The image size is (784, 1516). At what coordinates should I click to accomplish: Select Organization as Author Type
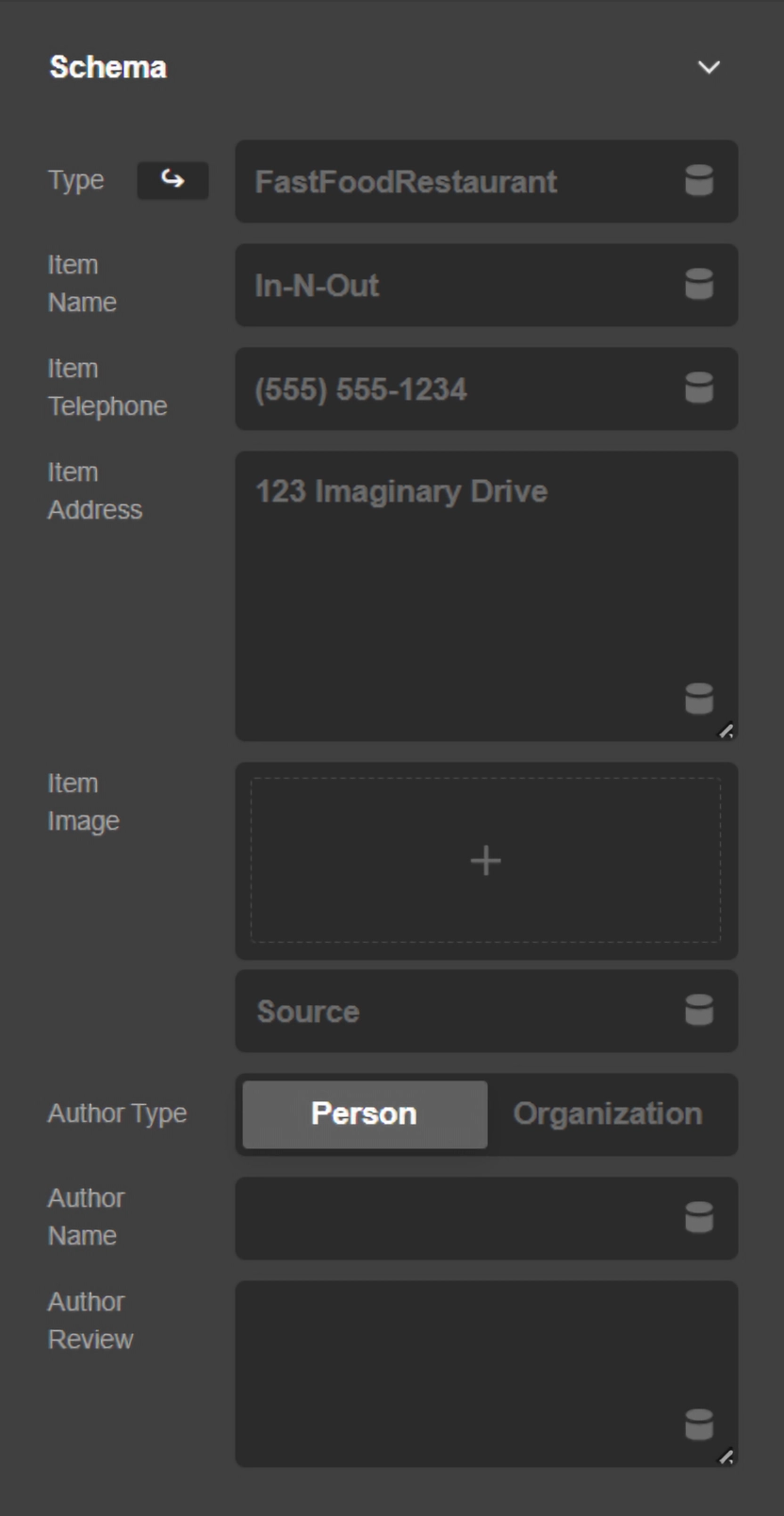click(608, 1114)
